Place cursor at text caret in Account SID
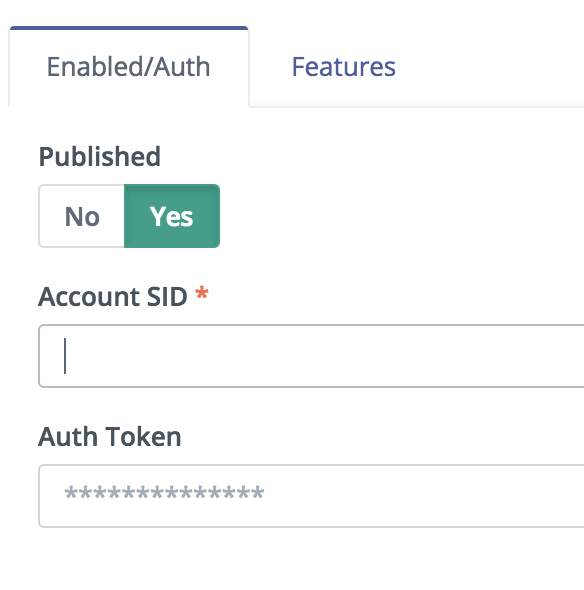The width and height of the screenshot is (584, 590). coord(65,356)
